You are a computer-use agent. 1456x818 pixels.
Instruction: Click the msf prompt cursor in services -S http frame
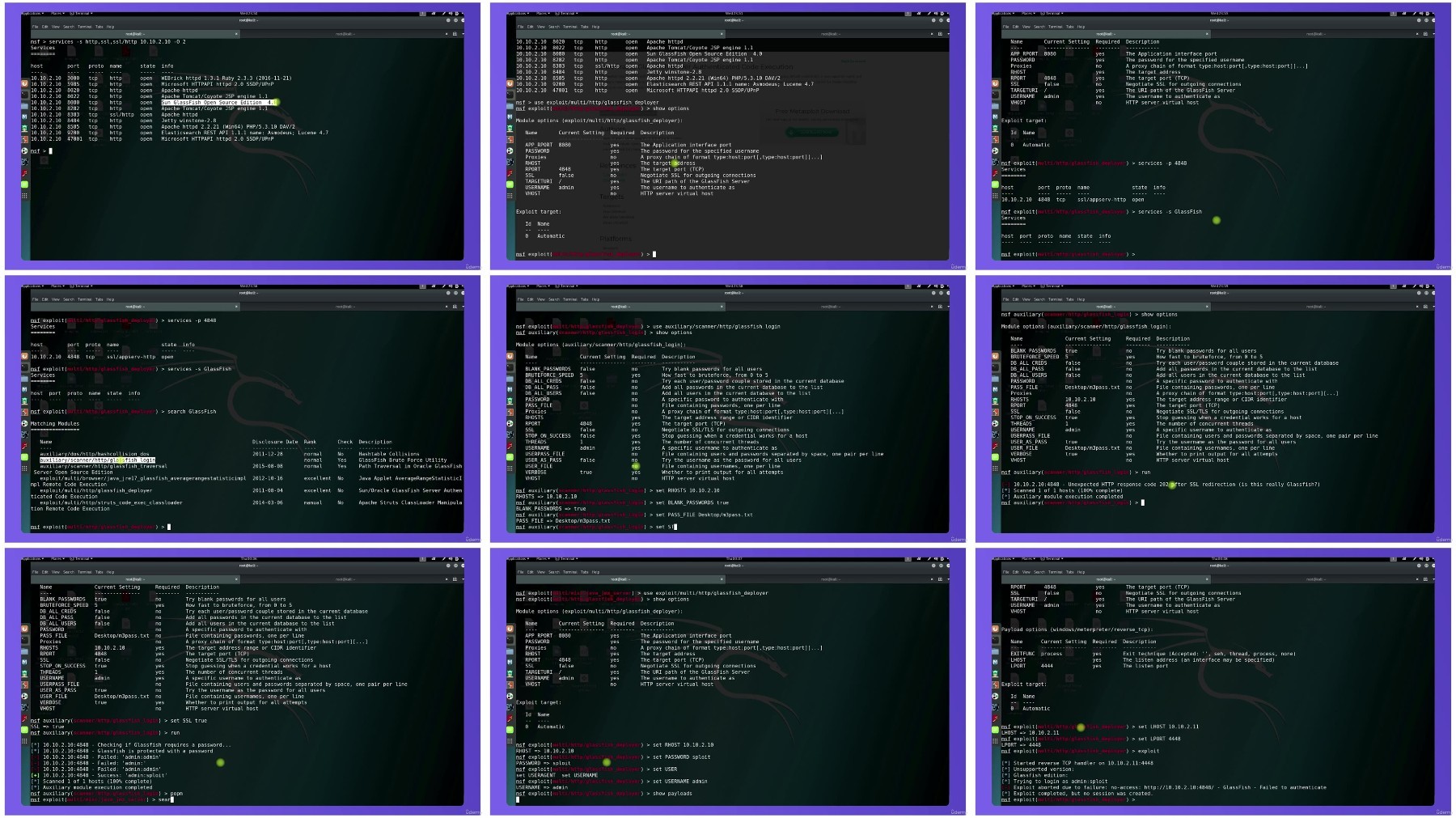(50, 151)
